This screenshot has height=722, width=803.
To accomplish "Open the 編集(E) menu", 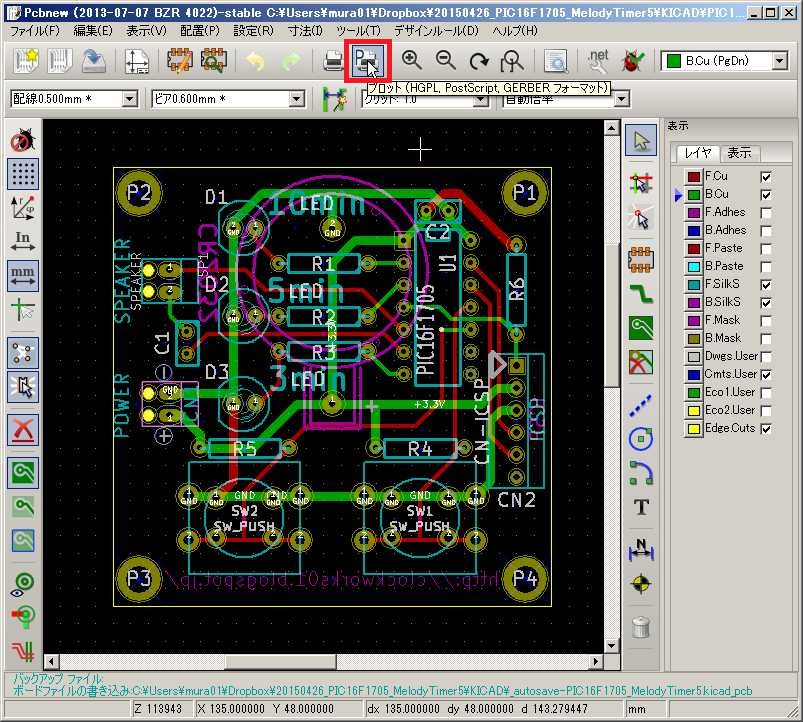I will [x=93, y=31].
